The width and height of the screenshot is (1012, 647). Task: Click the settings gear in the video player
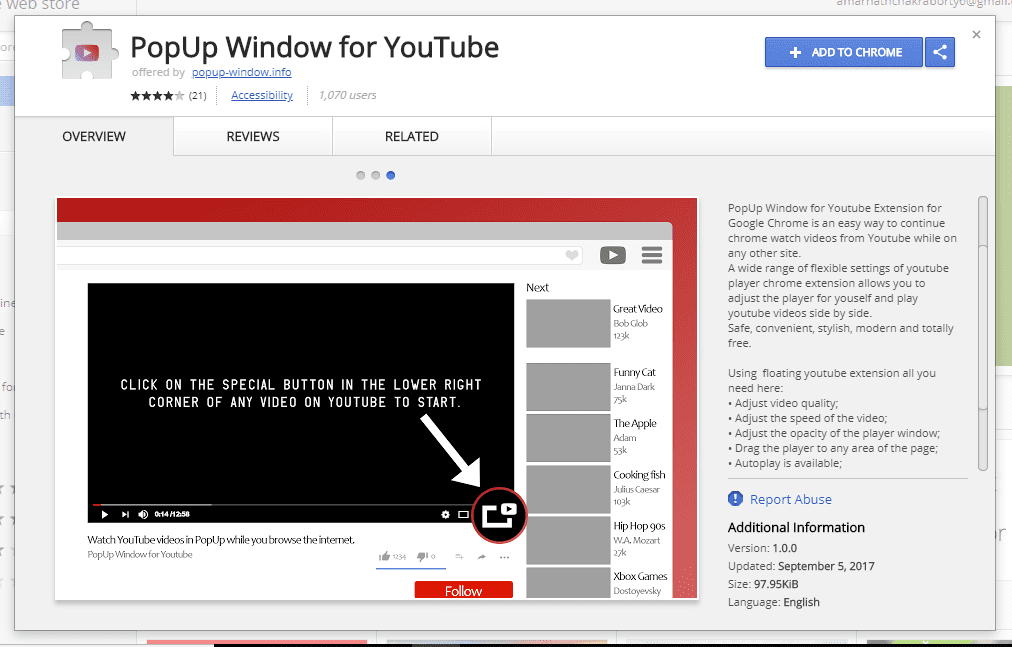pyautogui.click(x=445, y=515)
